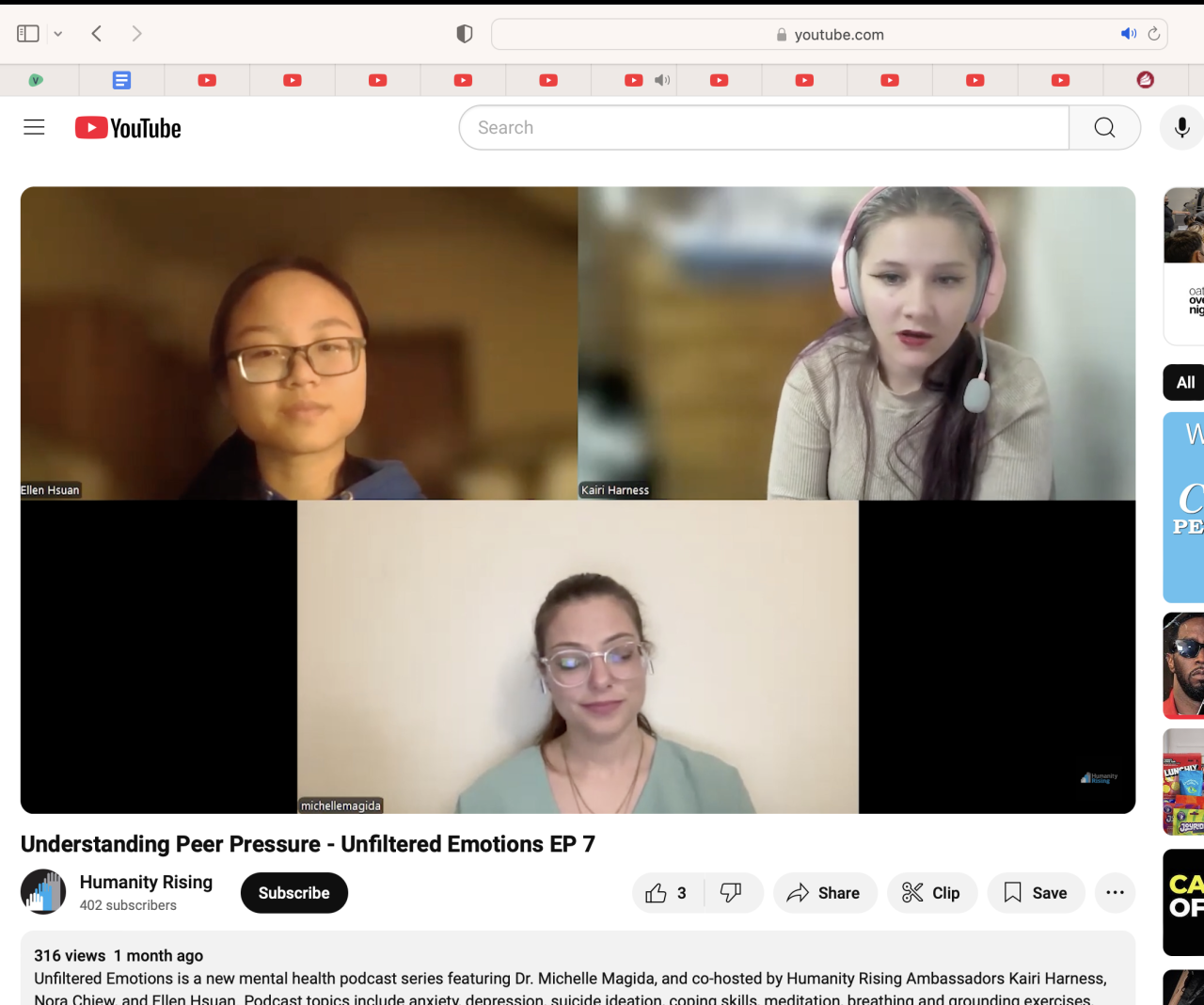Click the 'Kairi Harness' name label
This screenshot has width=1204, height=1005.
tap(615, 490)
